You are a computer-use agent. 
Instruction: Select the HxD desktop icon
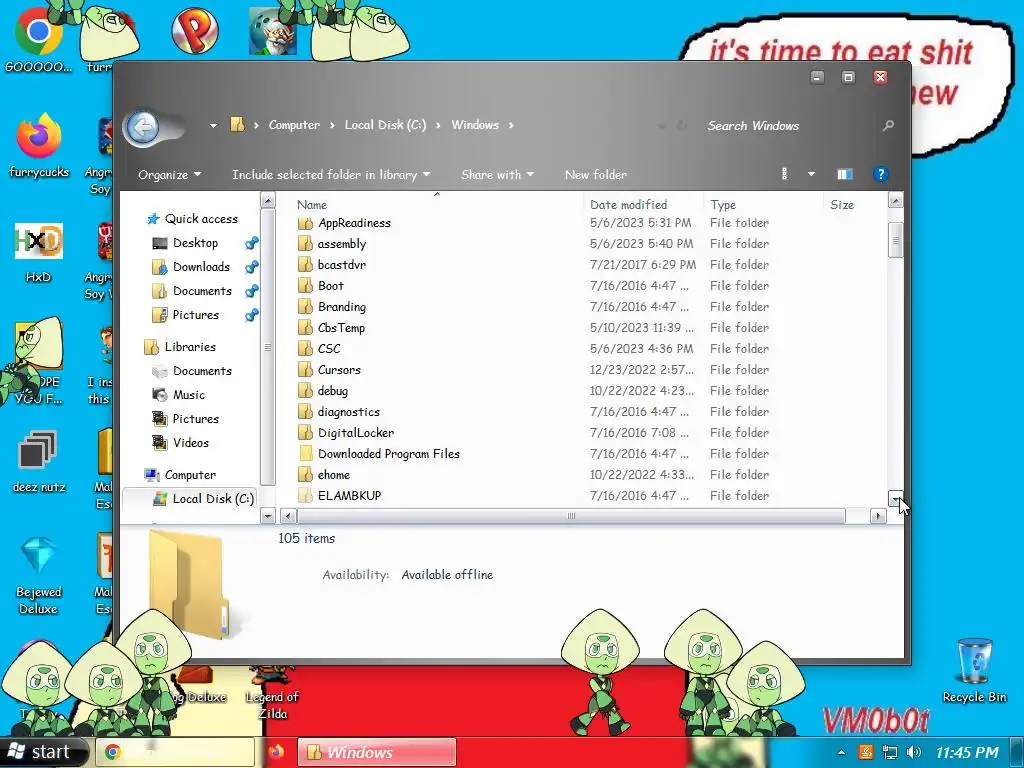tap(39, 253)
